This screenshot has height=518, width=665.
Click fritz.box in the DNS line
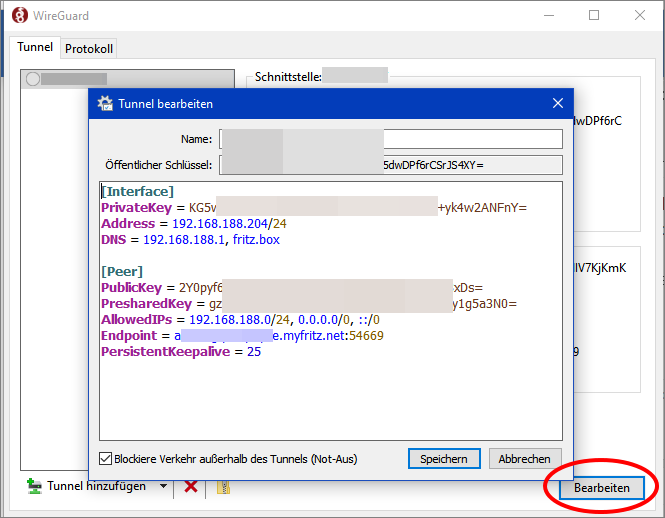point(256,240)
